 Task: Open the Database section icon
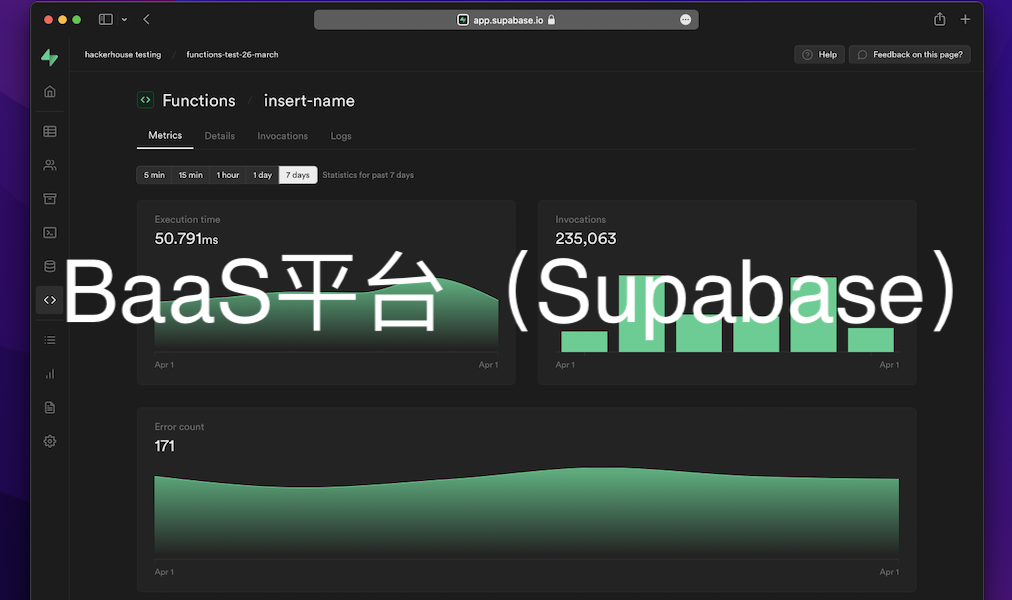pyautogui.click(x=49, y=266)
